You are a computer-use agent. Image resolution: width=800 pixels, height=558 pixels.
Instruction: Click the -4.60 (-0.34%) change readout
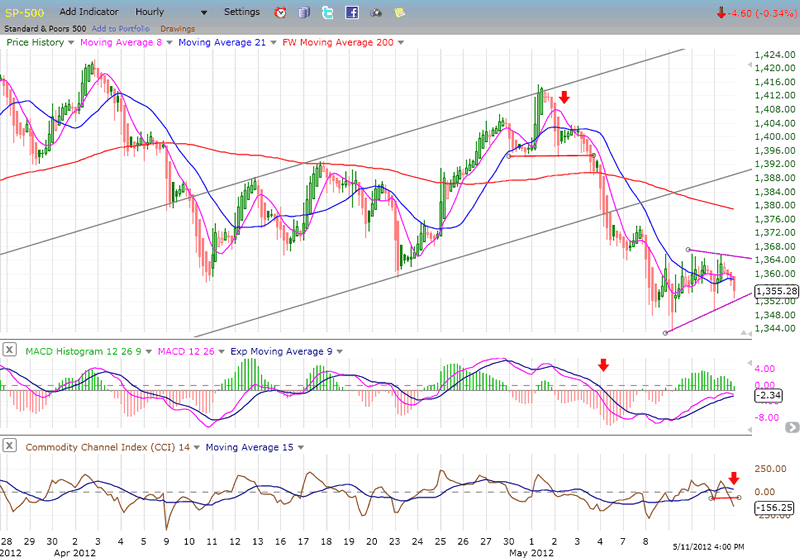(757, 13)
